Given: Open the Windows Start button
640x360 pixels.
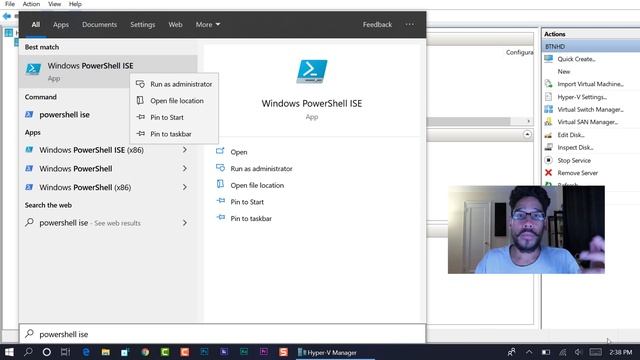Looking at the screenshot, I should tap(9, 352).
